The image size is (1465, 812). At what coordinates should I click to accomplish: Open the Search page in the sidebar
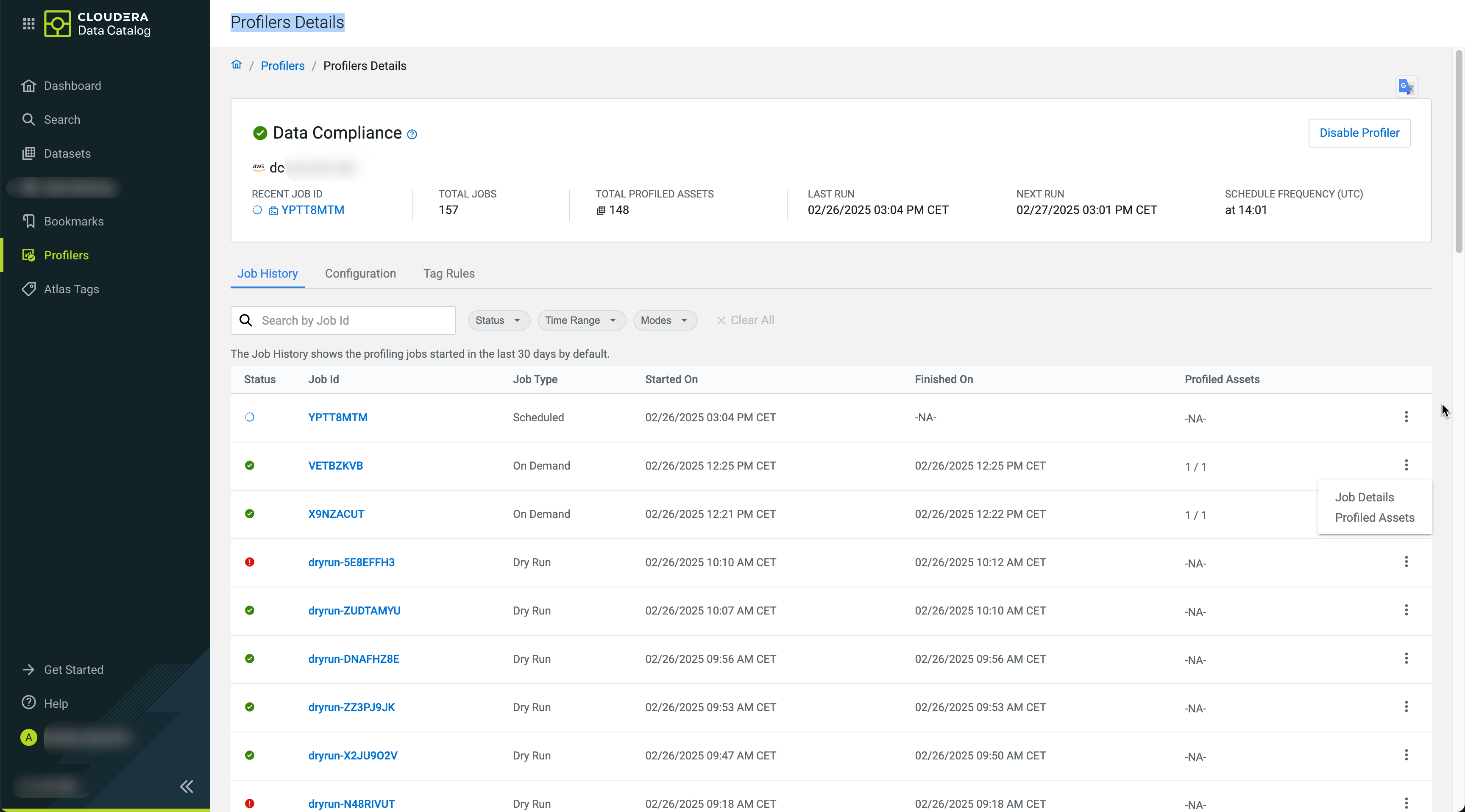(62, 120)
